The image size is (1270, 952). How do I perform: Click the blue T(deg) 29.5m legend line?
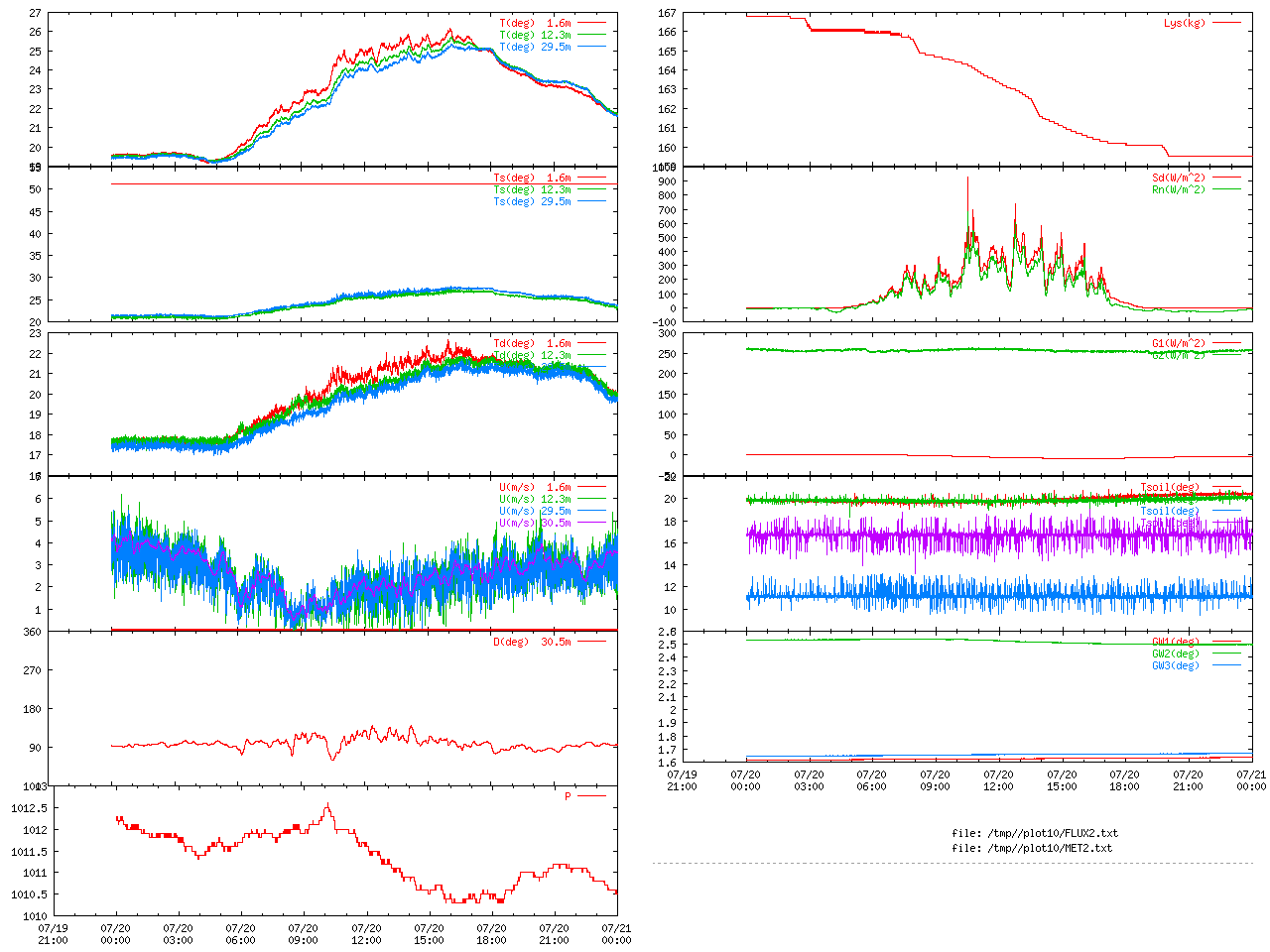pos(592,47)
